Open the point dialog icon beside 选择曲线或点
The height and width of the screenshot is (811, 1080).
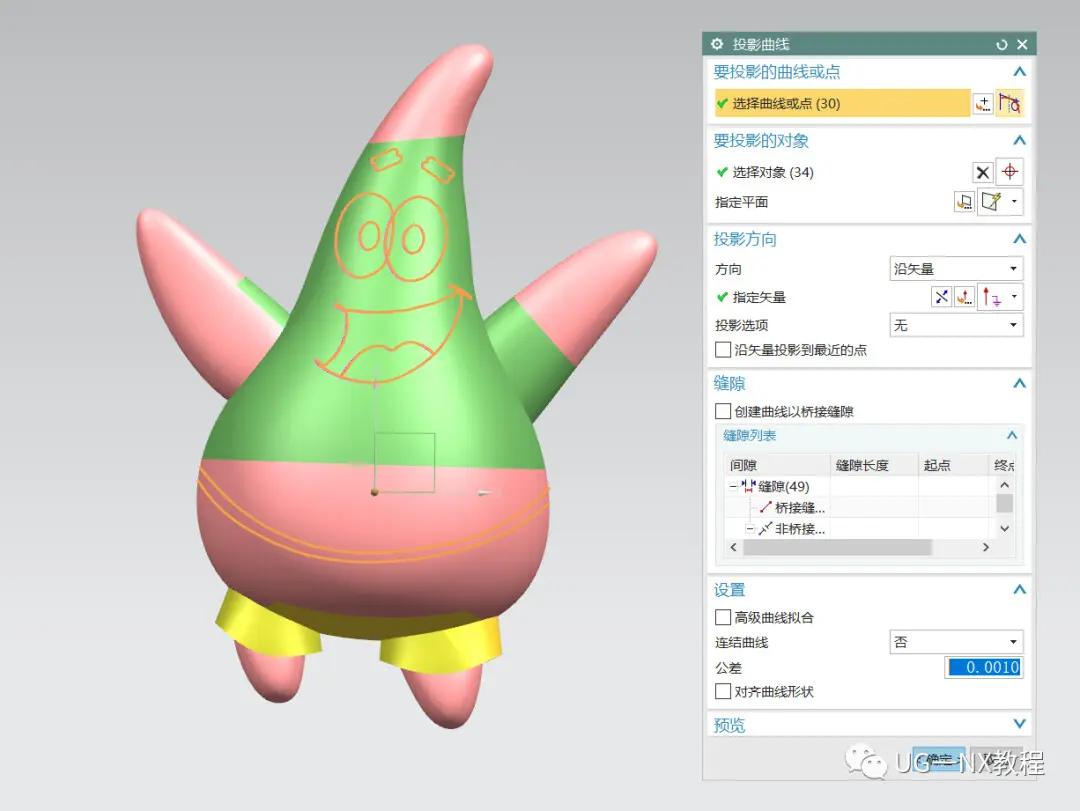pos(983,103)
